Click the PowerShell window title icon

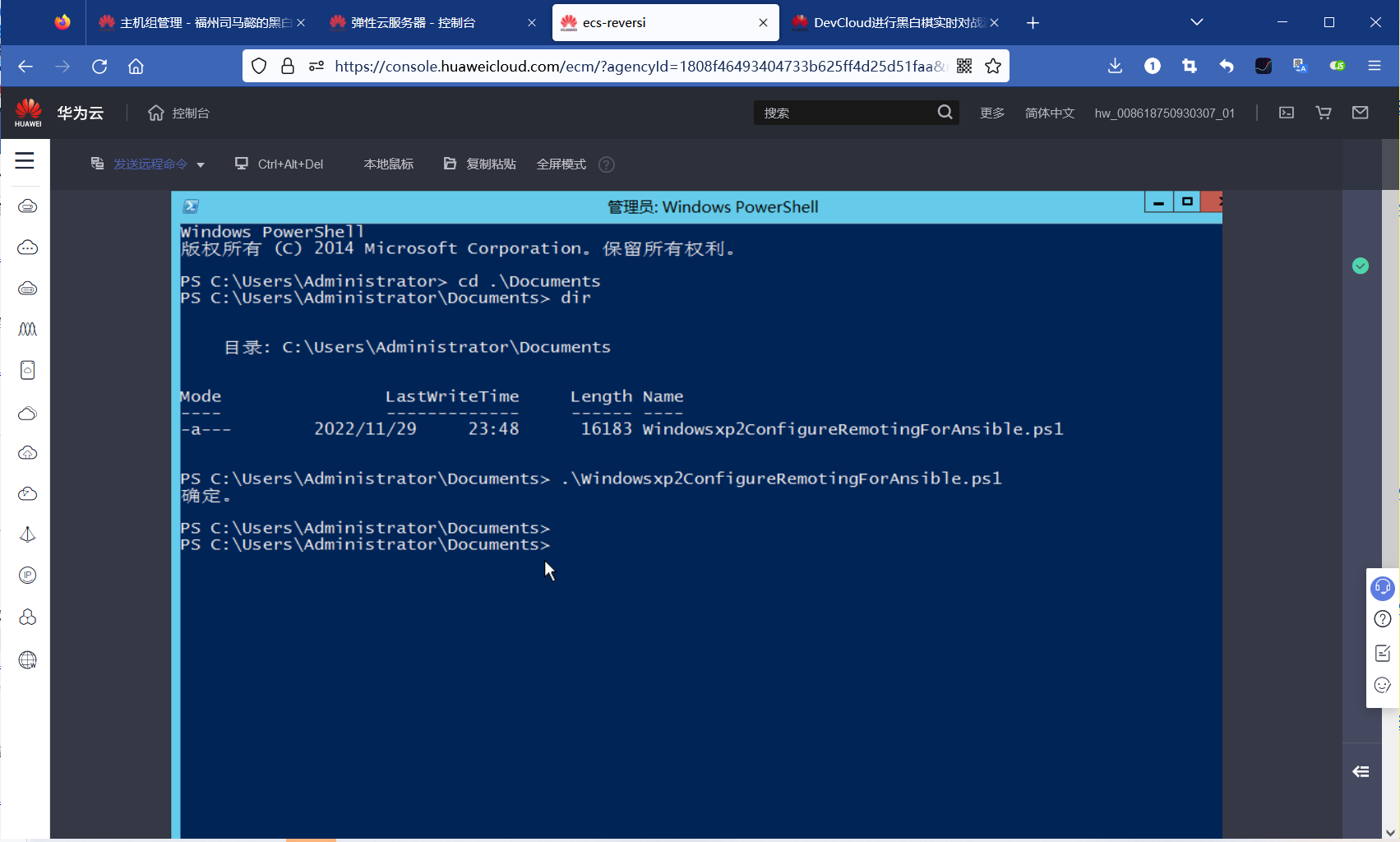[191, 206]
